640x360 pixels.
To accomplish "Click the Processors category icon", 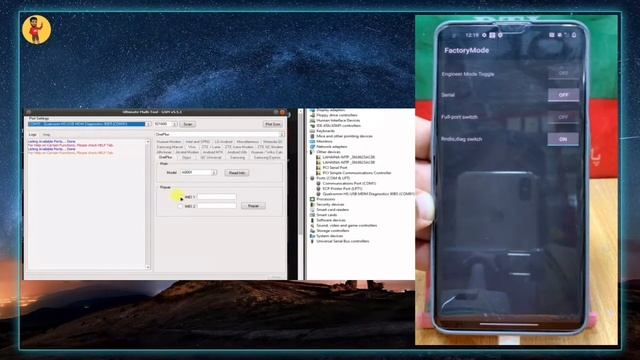I will (x=312, y=199).
